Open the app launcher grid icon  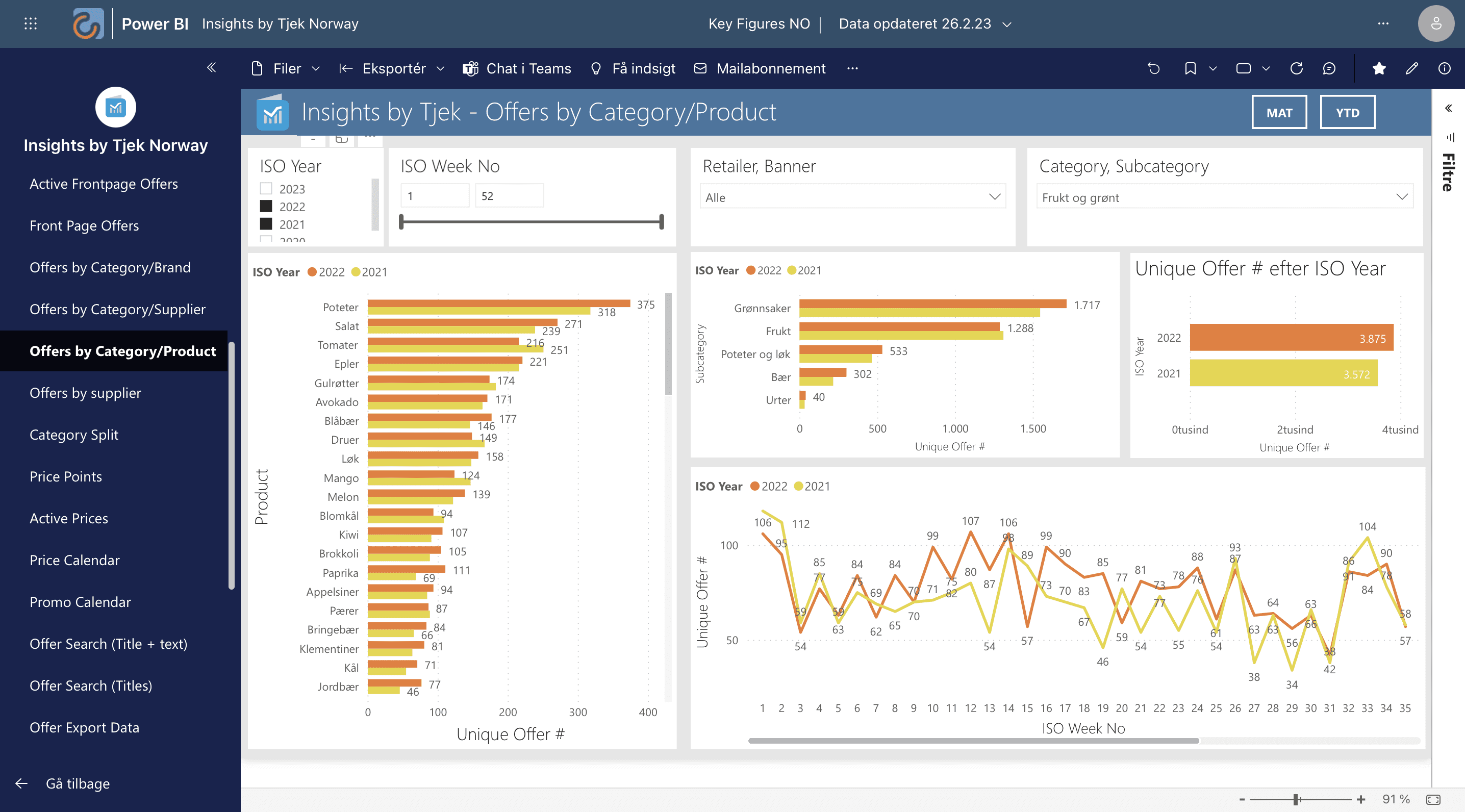31,23
